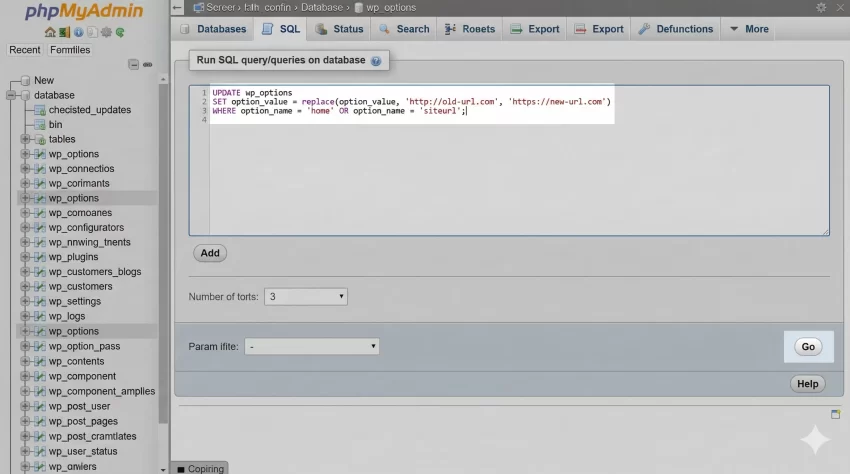The width and height of the screenshot is (850, 474).
Task: Click the table icon next to wp_logs
Action: pyautogui.click(x=40, y=316)
